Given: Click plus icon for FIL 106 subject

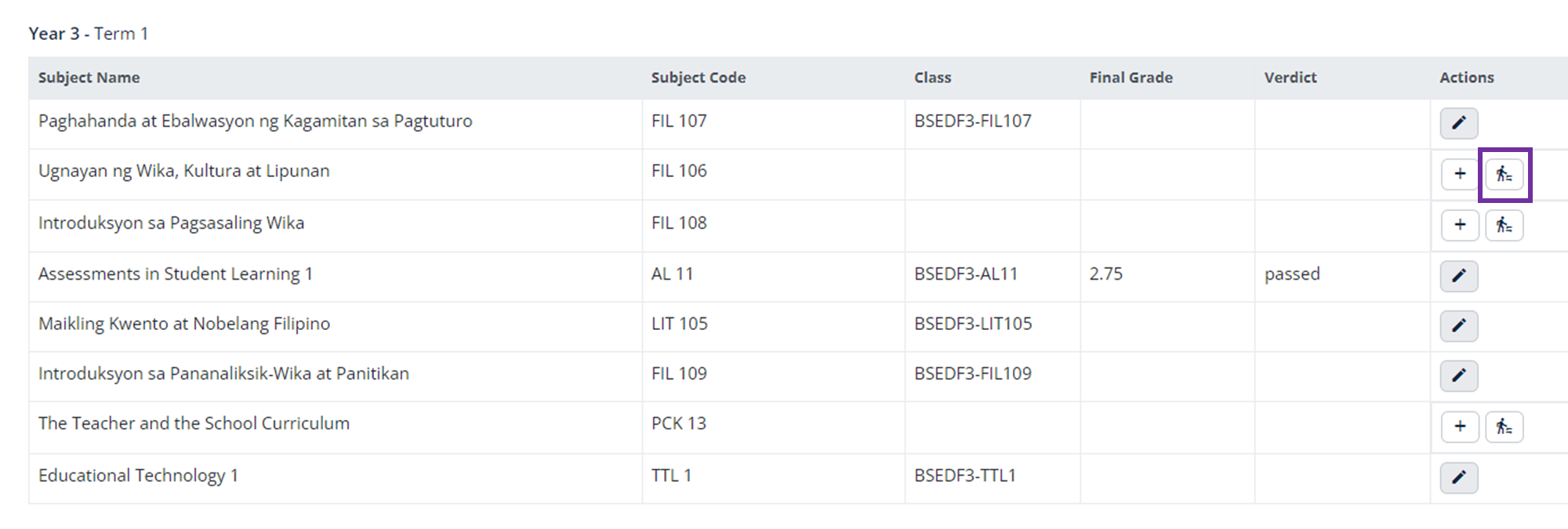Looking at the screenshot, I should (1460, 174).
